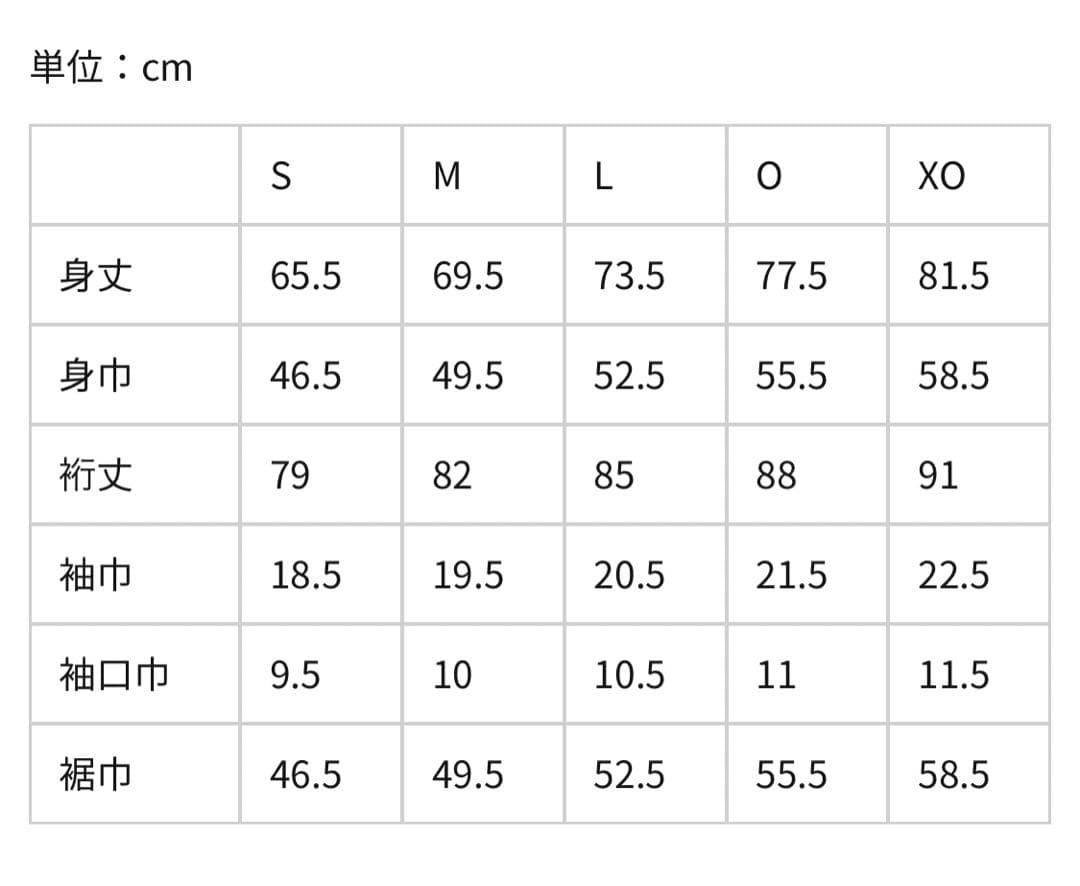Screen dimensions: 1080x886
Task: Select the 82 cell in 裄丈 row
Action: 452,475
